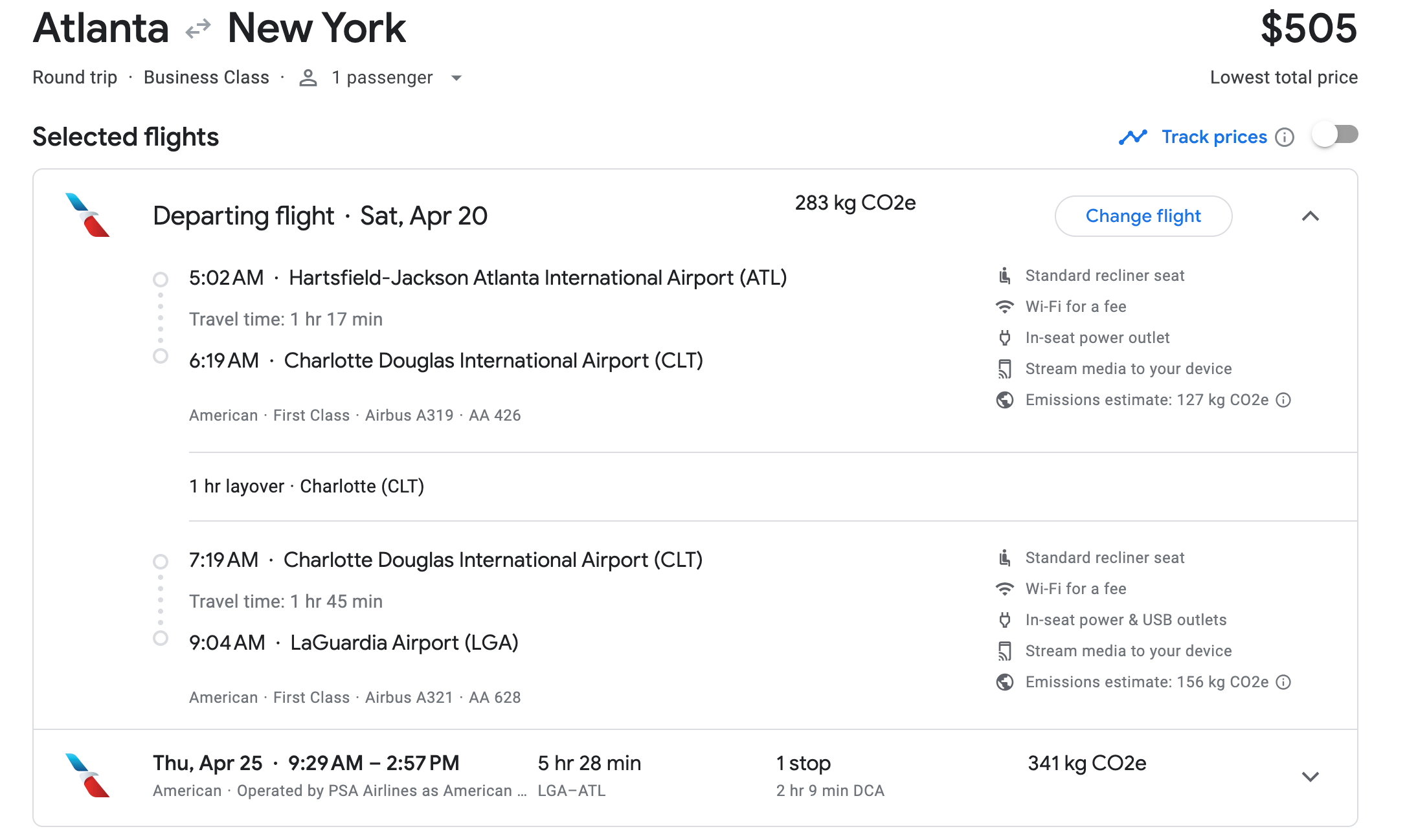Expand the Thu, Apr 25 return flight
Image resolution: width=1418 pixels, height=840 pixels.
pos(1310,777)
